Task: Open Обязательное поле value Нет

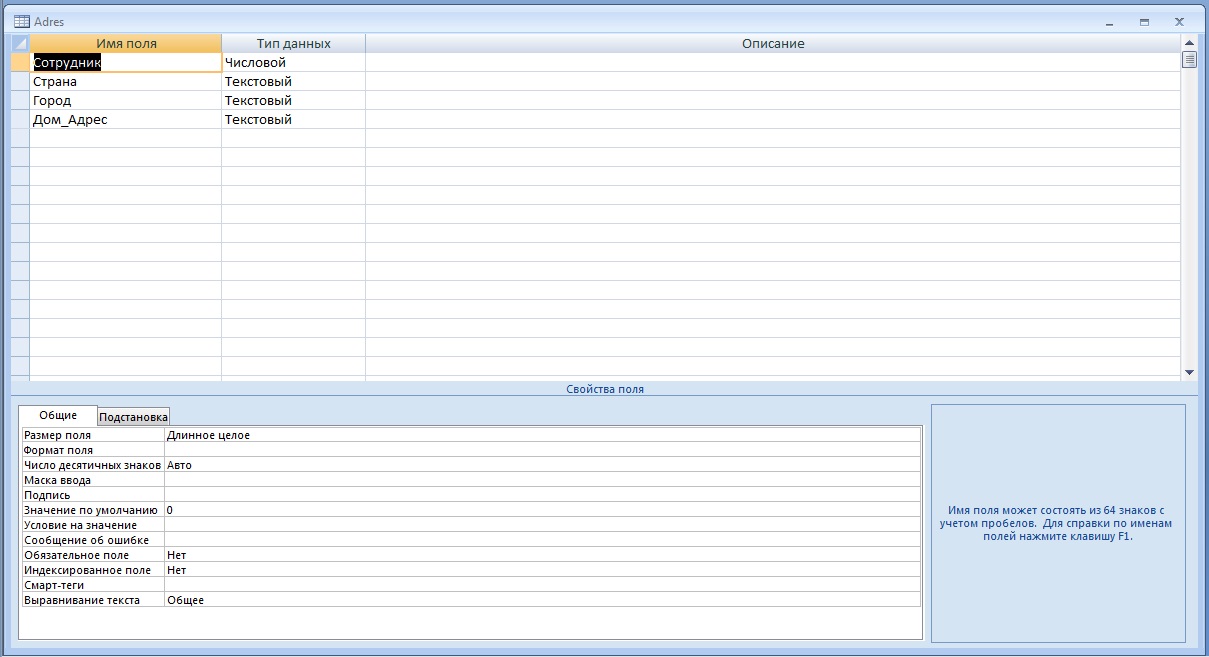Action: coord(542,555)
